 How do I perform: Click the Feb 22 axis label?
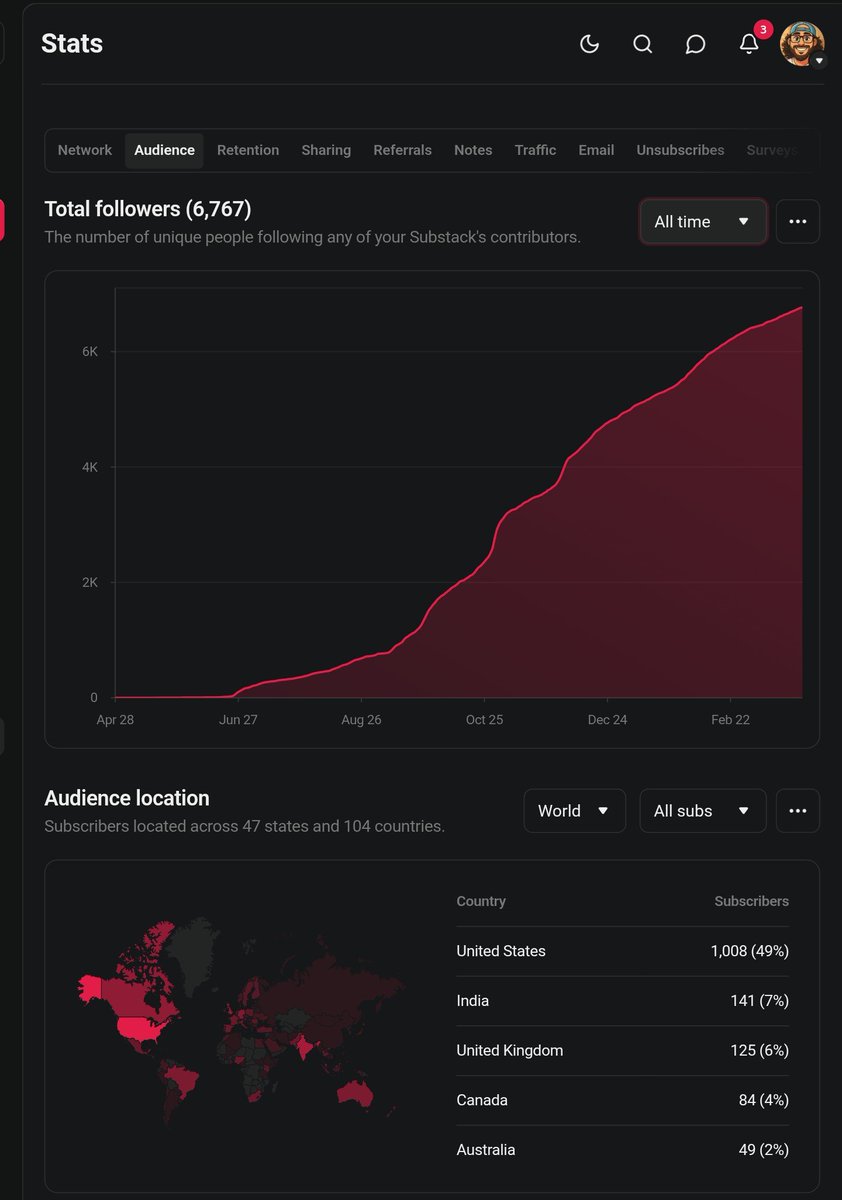[730, 720]
